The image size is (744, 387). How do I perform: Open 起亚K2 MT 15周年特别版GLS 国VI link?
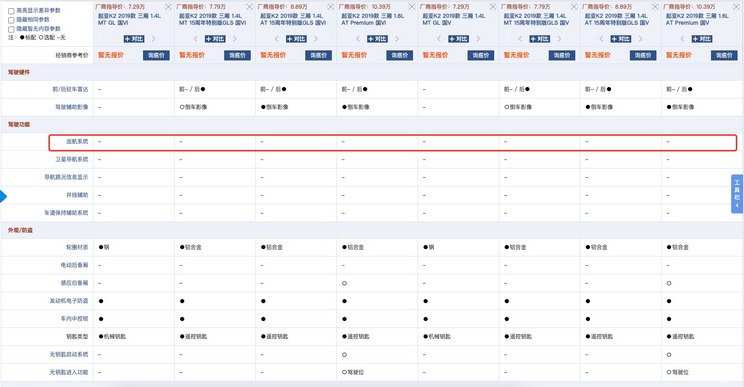pos(213,19)
